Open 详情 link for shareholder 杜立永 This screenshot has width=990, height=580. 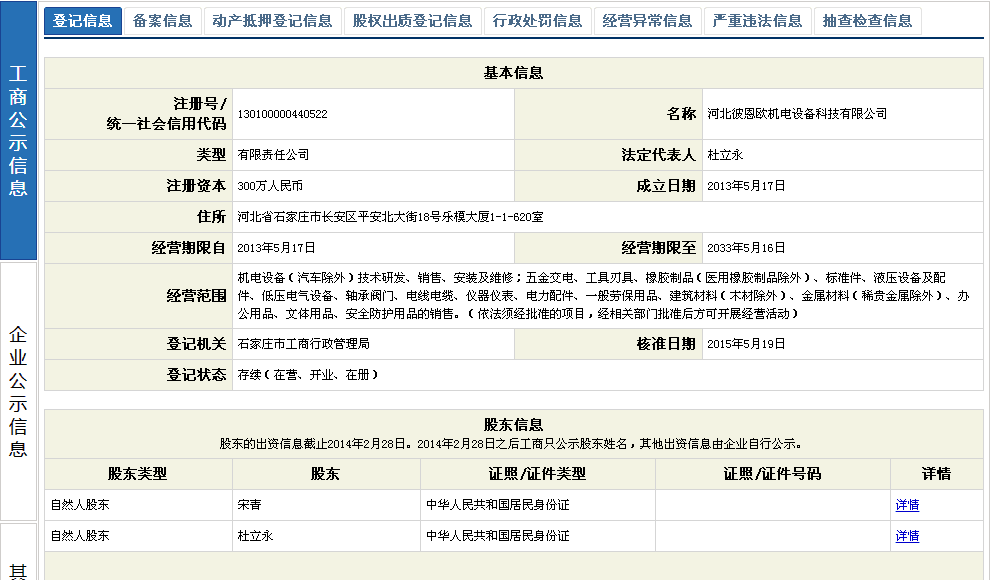907,536
